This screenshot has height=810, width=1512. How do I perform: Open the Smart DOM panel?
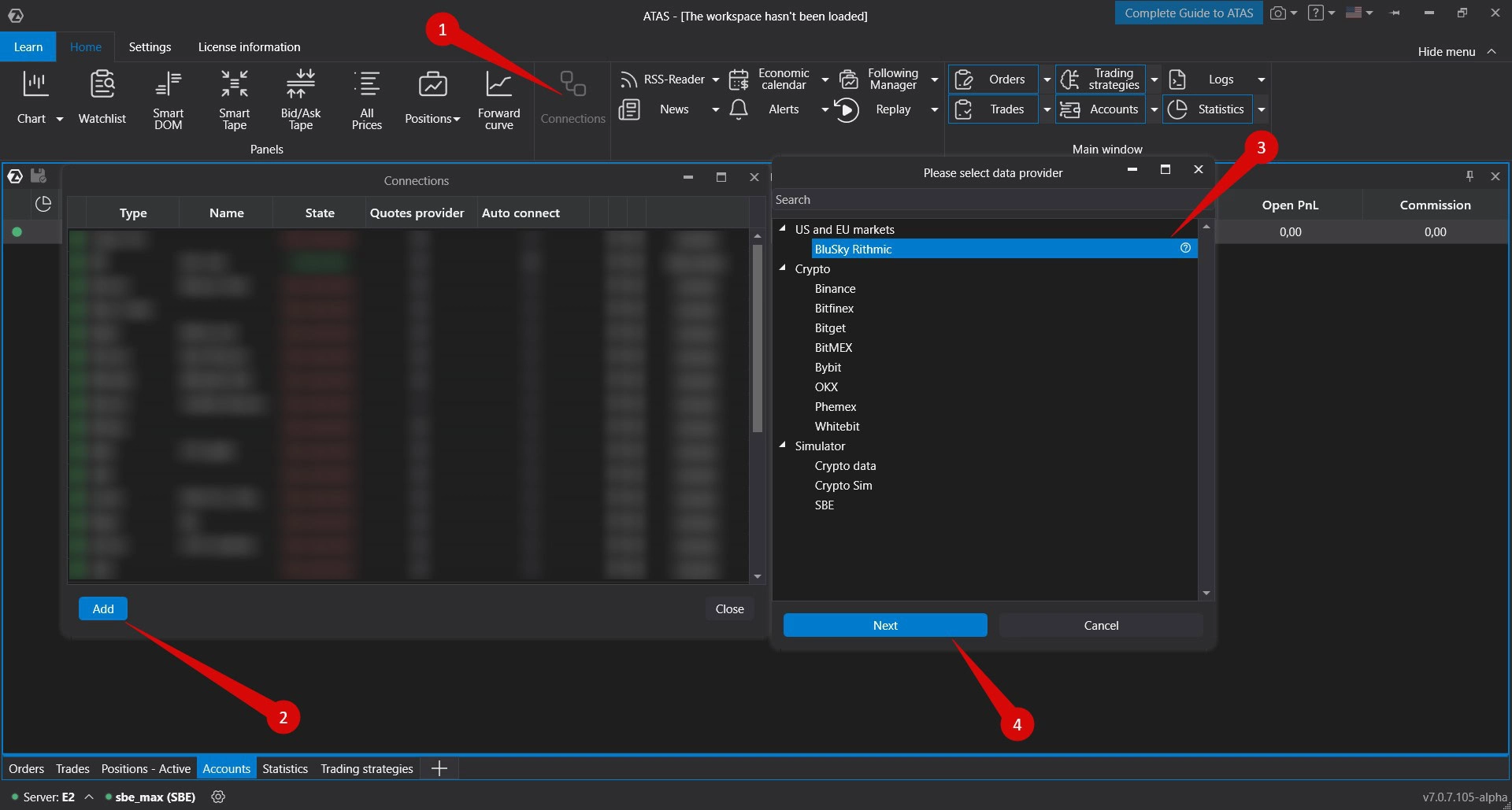pos(168,99)
